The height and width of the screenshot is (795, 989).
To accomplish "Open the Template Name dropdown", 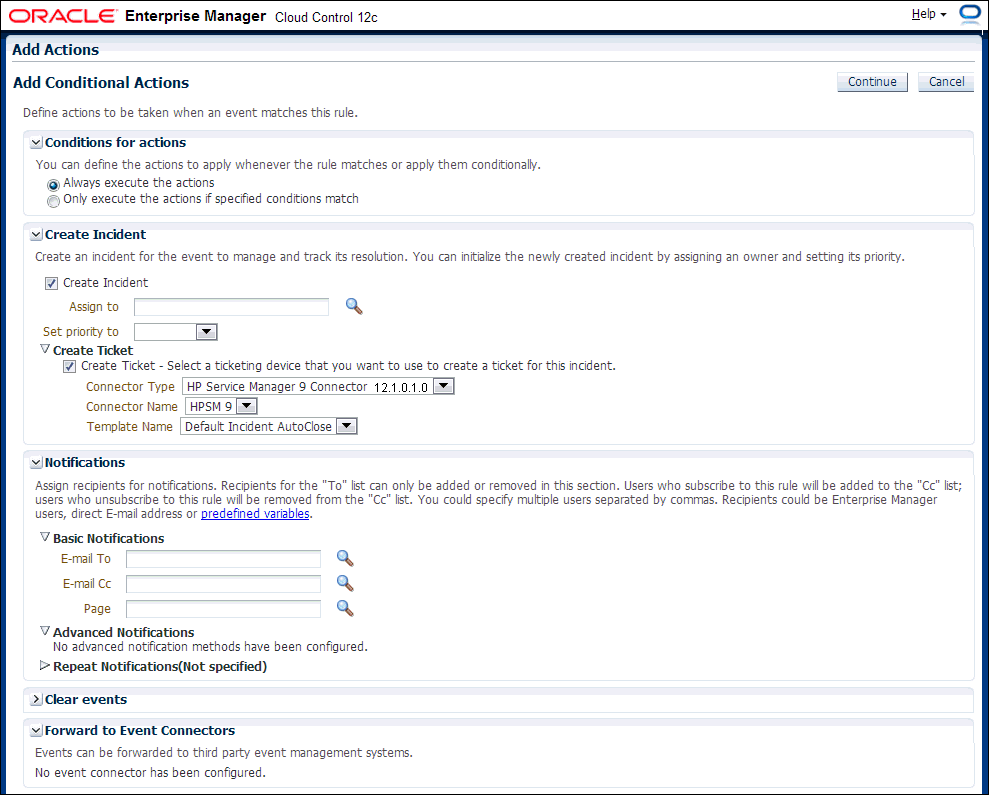I will coord(346,427).
